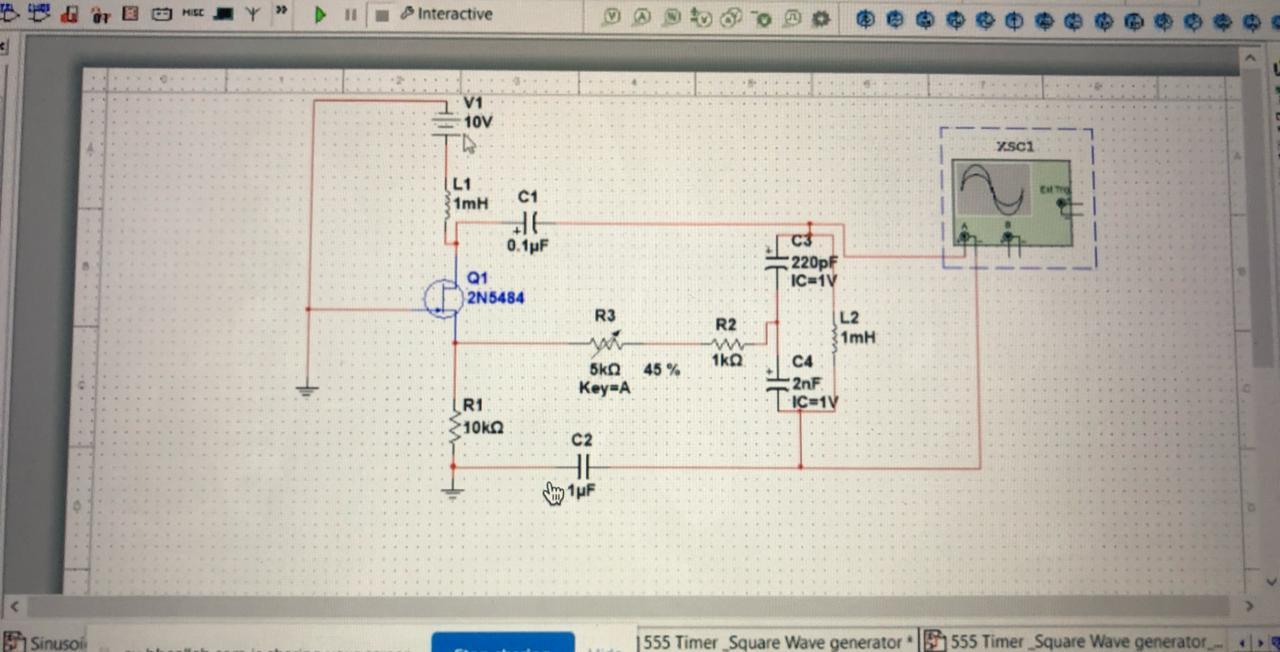Run the simulation with the green play icon
The width and height of the screenshot is (1280, 652).
[x=320, y=15]
